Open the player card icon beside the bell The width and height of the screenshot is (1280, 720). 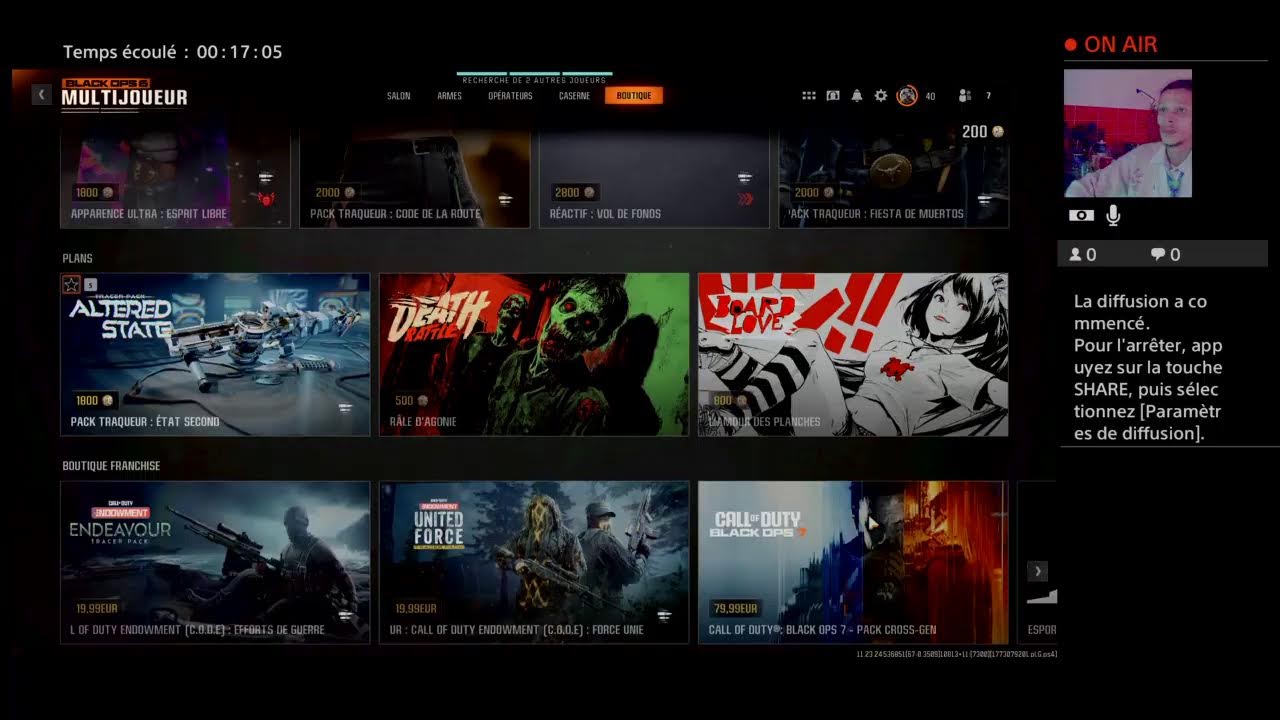point(833,96)
